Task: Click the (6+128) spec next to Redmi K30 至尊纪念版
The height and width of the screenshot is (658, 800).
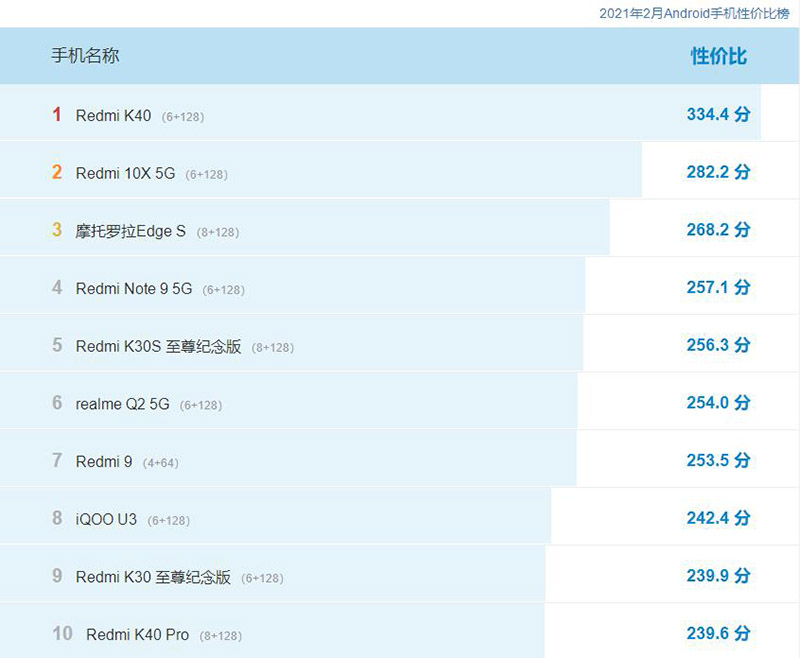Action: [262, 578]
